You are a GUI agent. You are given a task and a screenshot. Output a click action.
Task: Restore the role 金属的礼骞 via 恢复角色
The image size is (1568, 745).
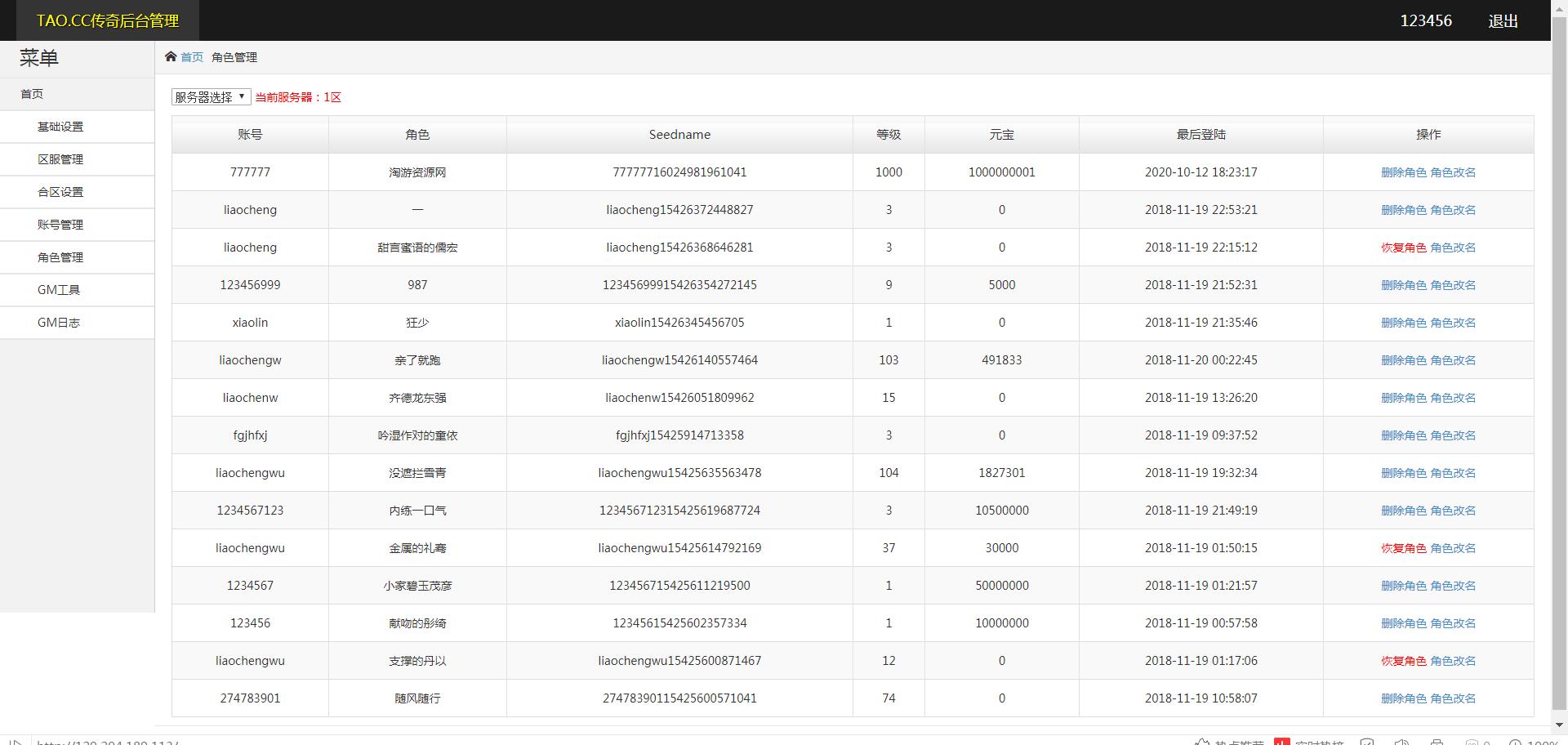tap(1403, 548)
